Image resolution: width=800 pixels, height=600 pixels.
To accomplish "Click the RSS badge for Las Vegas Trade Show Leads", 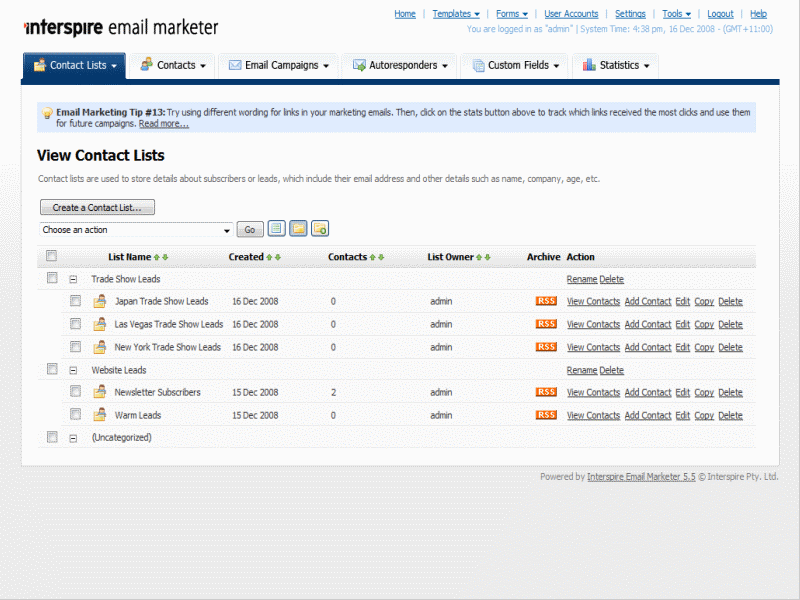I will [546, 324].
